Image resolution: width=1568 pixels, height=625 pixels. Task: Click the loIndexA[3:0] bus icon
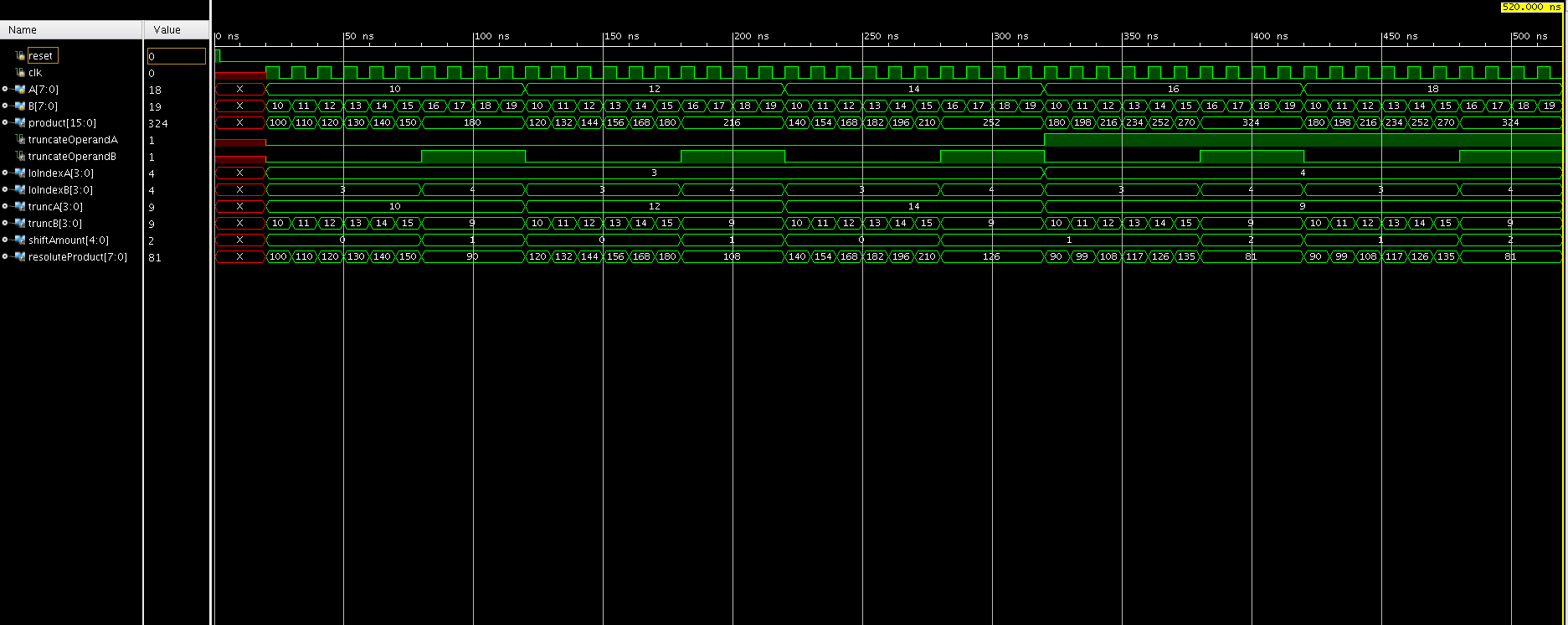click(18, 173)
